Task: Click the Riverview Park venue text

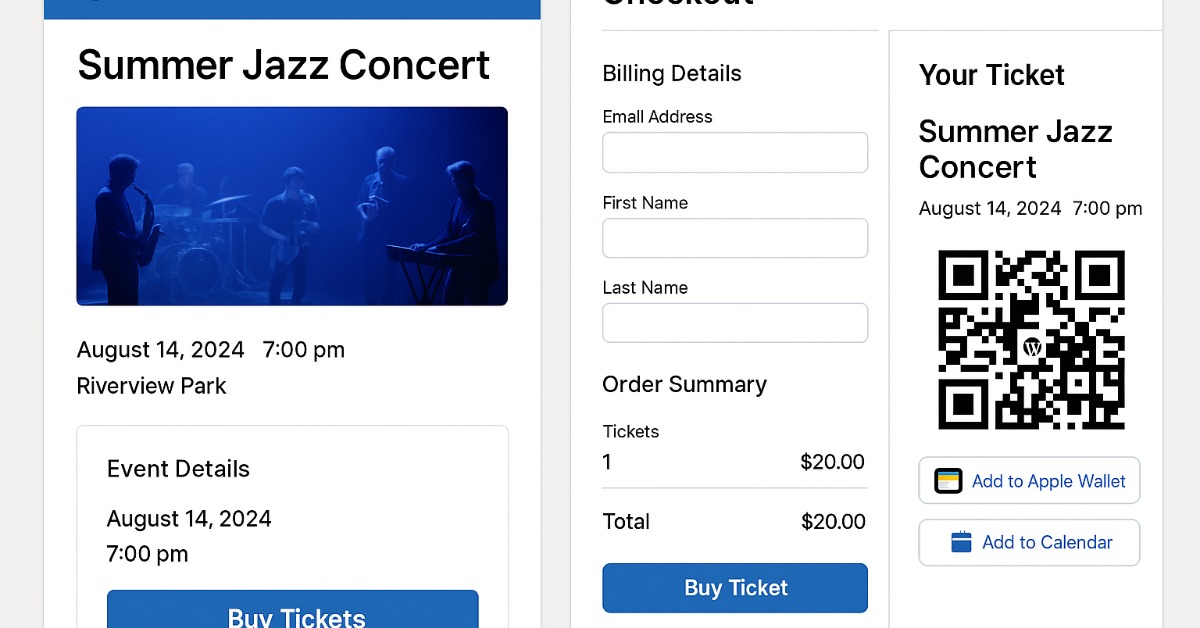Action: (x=152, y=386)
